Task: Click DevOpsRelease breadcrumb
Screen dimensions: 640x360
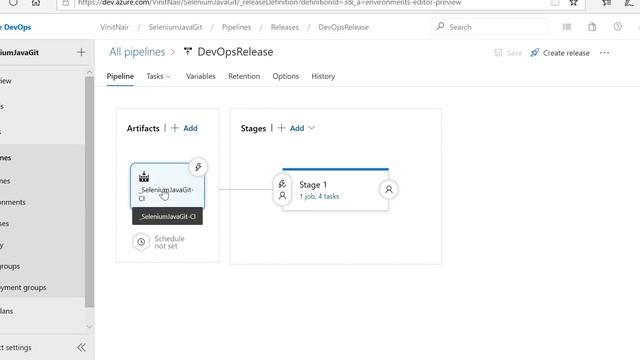Action: [344, 27]
